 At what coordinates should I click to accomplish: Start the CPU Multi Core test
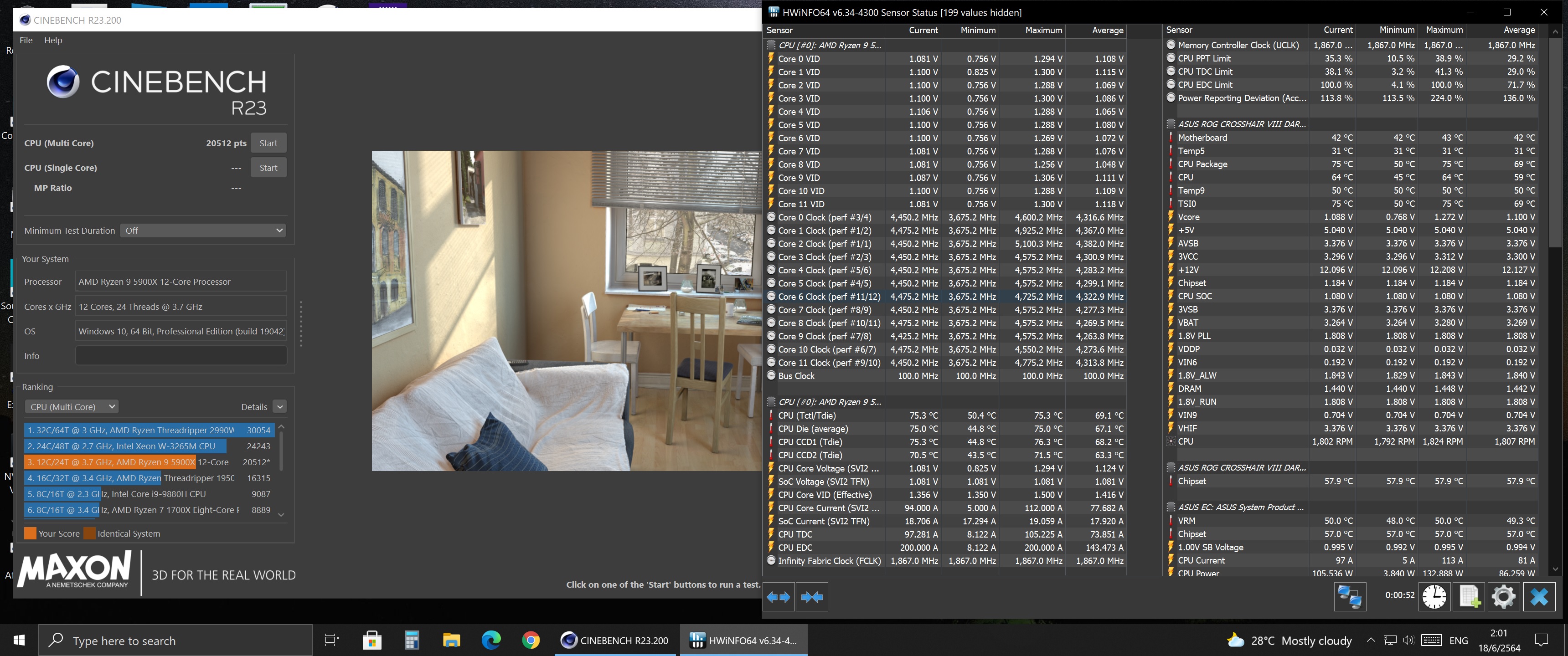pos(268,143)
